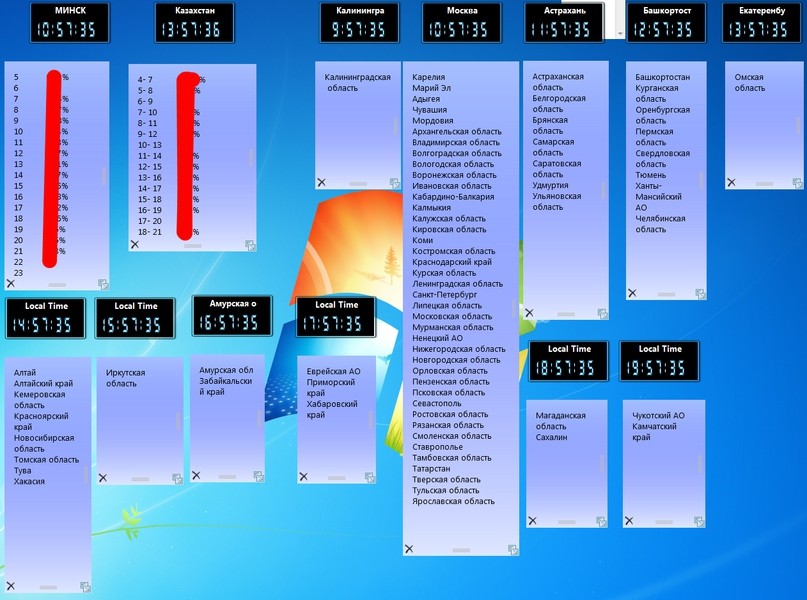Remove the Иркутская область note via its X
The width and height of the screenshot is (807, 600).
coord(103,478)
